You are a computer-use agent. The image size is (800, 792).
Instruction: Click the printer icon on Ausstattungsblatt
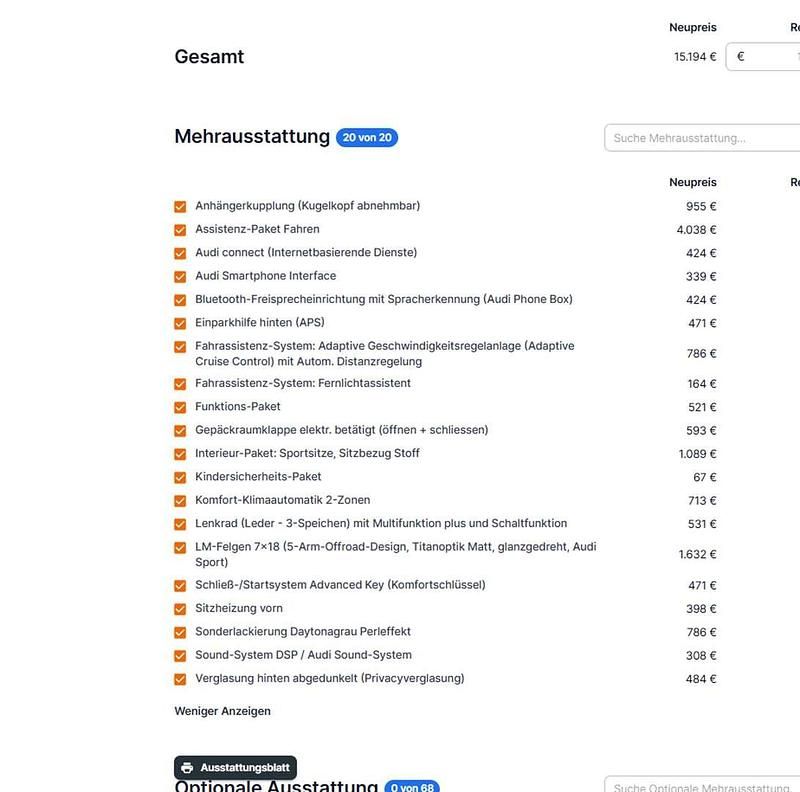(187, 768)
